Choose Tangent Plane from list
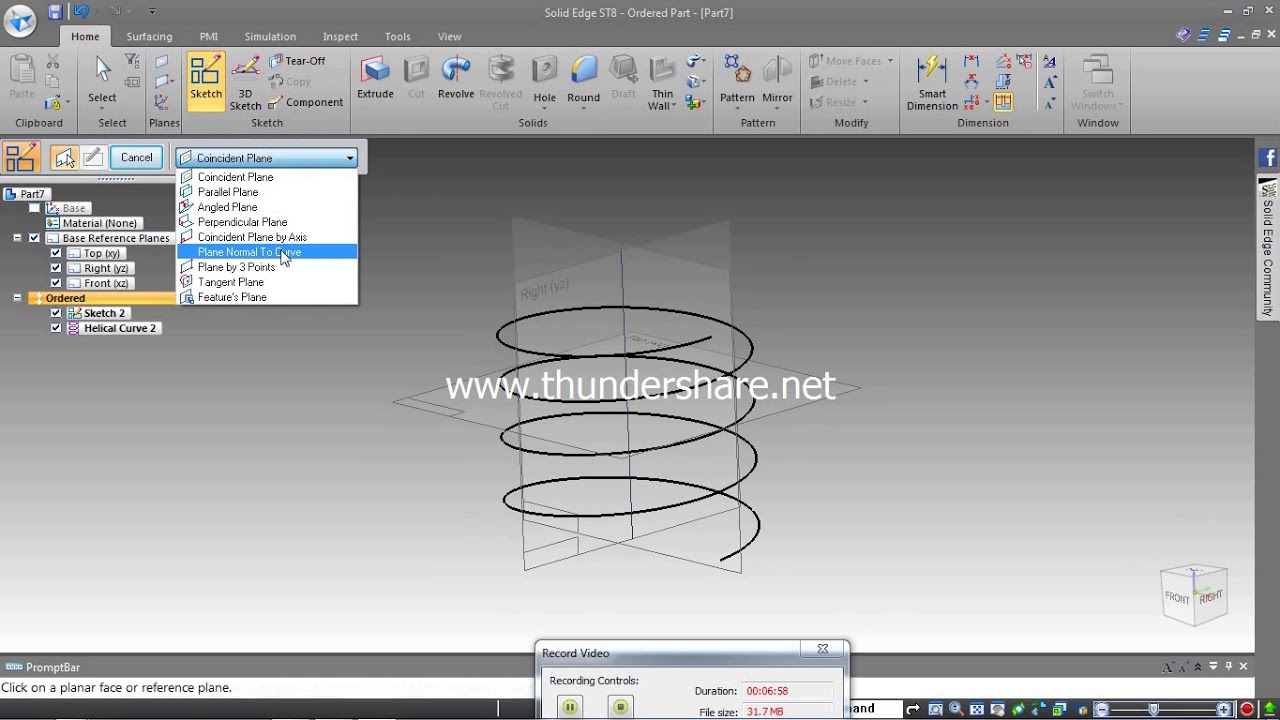 point(267,282)
